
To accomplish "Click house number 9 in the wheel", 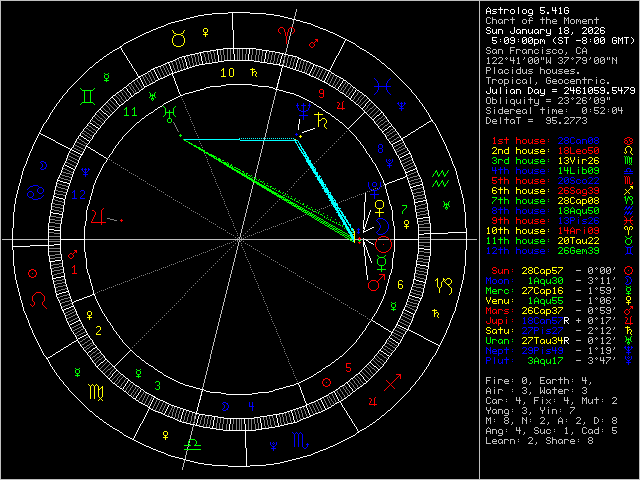I will click(322, 94).
